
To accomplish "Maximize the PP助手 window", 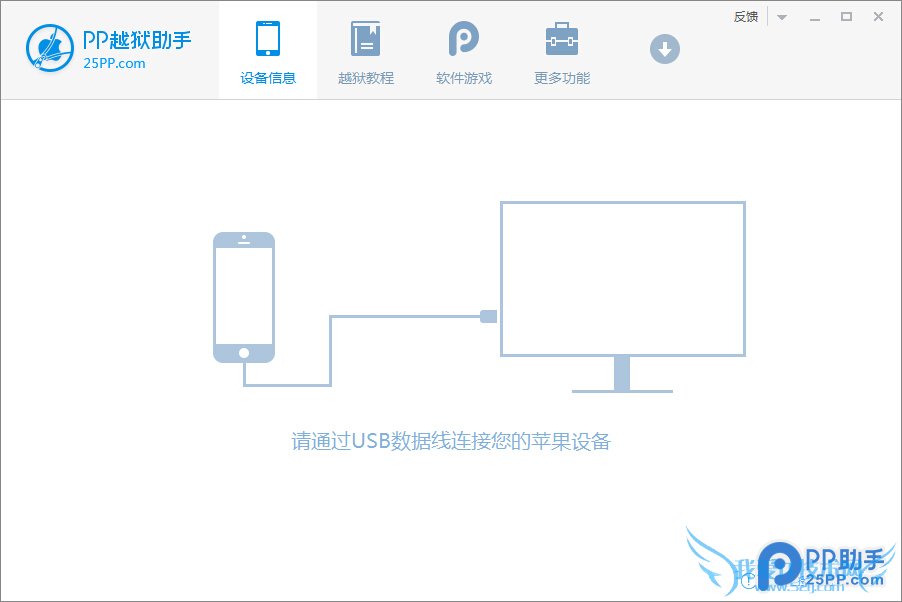I will click(846, 17).
